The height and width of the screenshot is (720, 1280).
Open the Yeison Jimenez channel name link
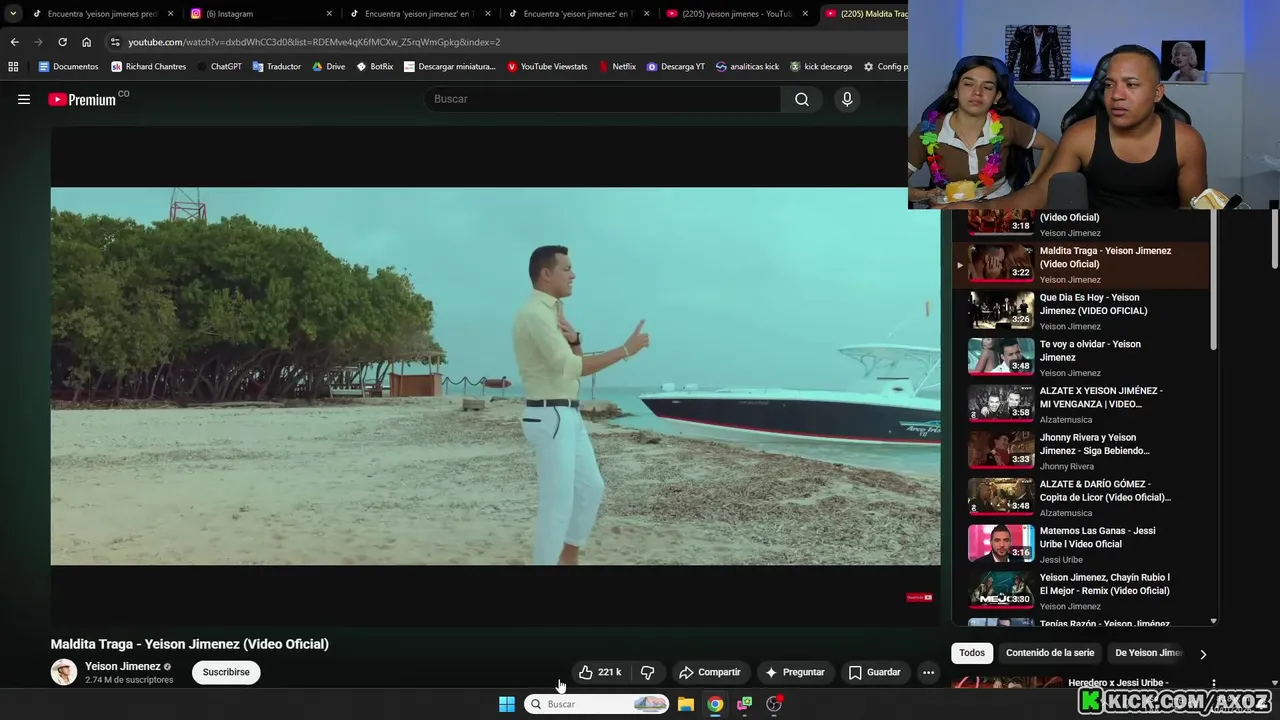pyautogui.click(x=123, y=666)
